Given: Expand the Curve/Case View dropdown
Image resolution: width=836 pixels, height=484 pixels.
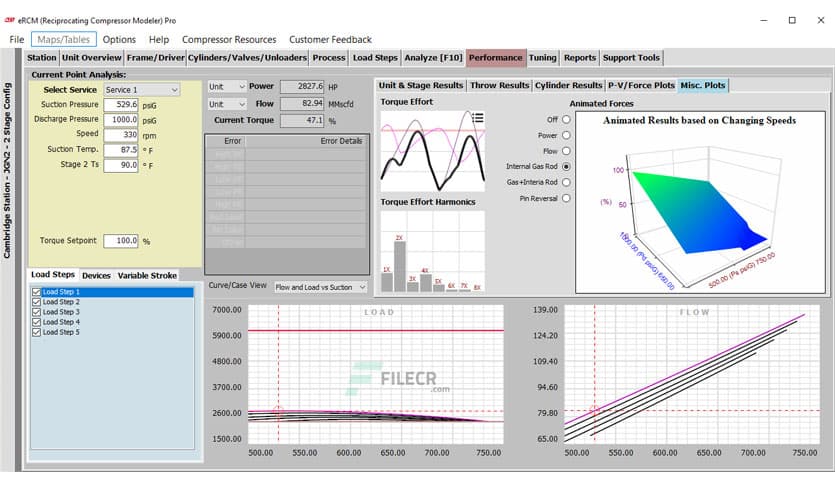Looking at the screenshot, I should point(320,287).
